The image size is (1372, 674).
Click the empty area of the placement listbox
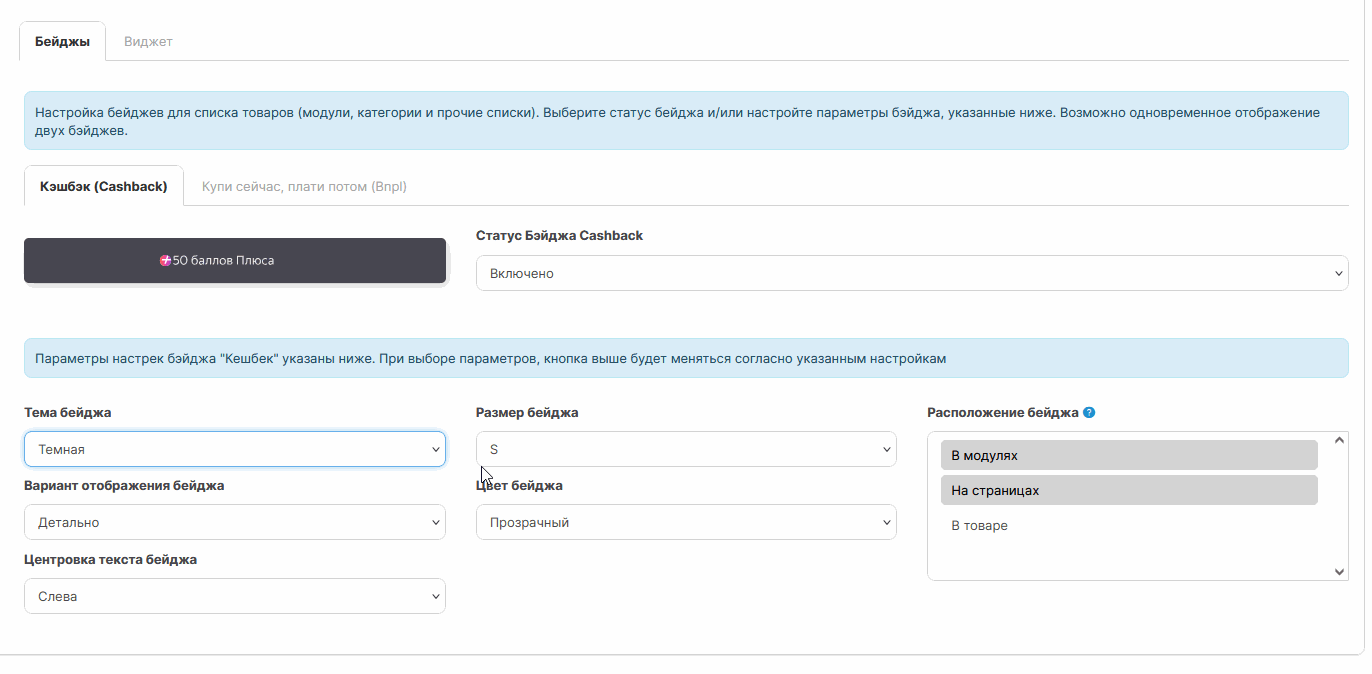pos(1128,558)
